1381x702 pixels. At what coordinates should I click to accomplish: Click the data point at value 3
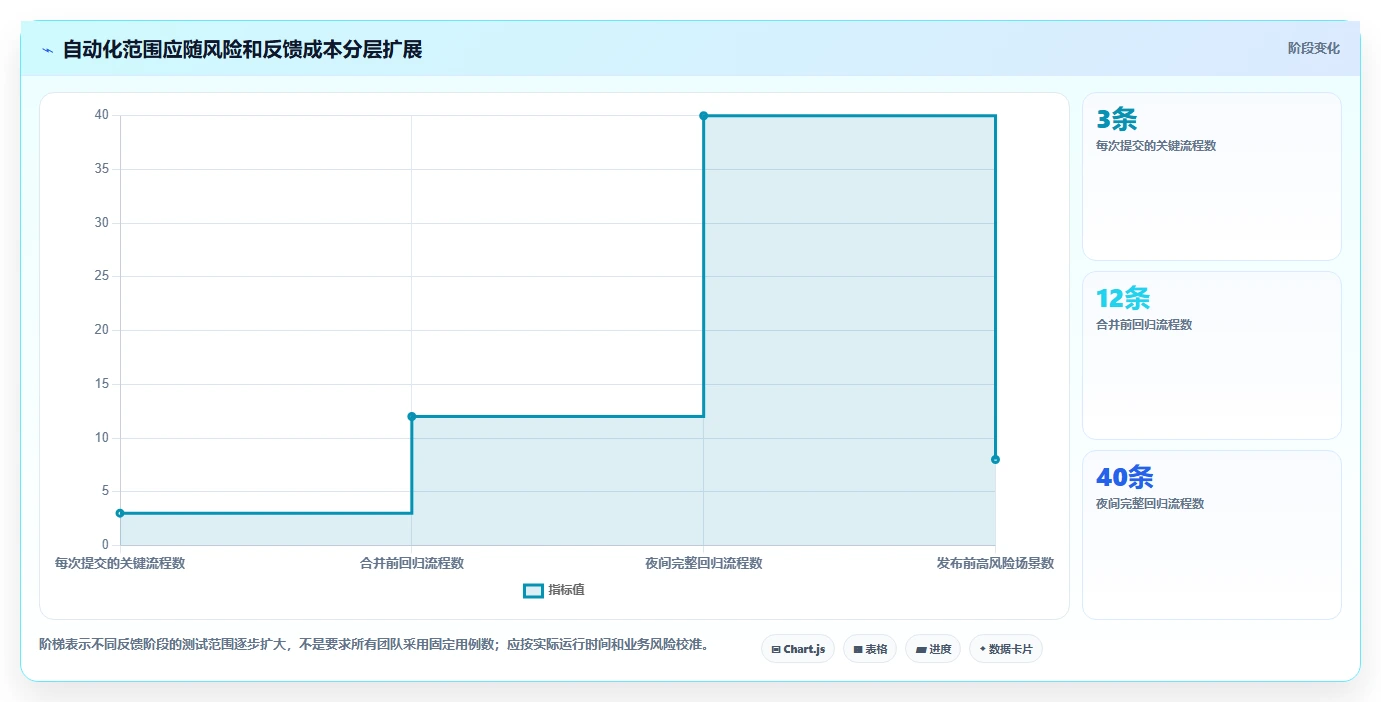pyautogui.click(x=120, y=513)
